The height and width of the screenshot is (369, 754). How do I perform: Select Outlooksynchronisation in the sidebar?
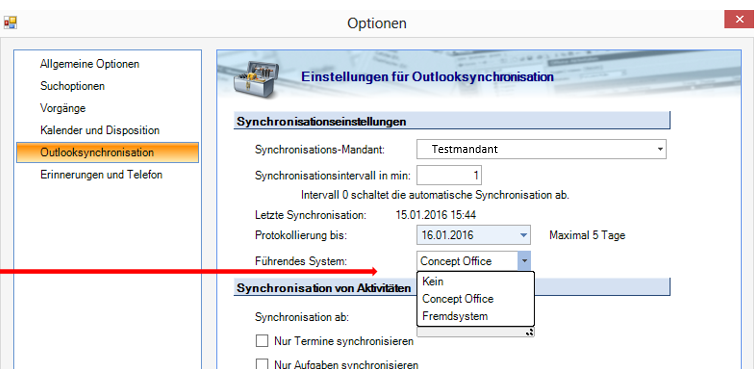click(x=107, y=153)
